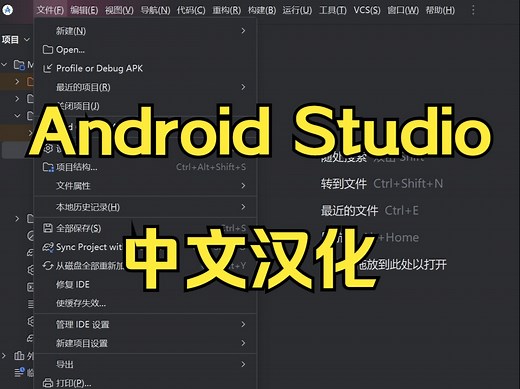Click 转到文件 hint in editor
Image resolution: width=520 pixels, height=389 pixels.
pos(344,184)
